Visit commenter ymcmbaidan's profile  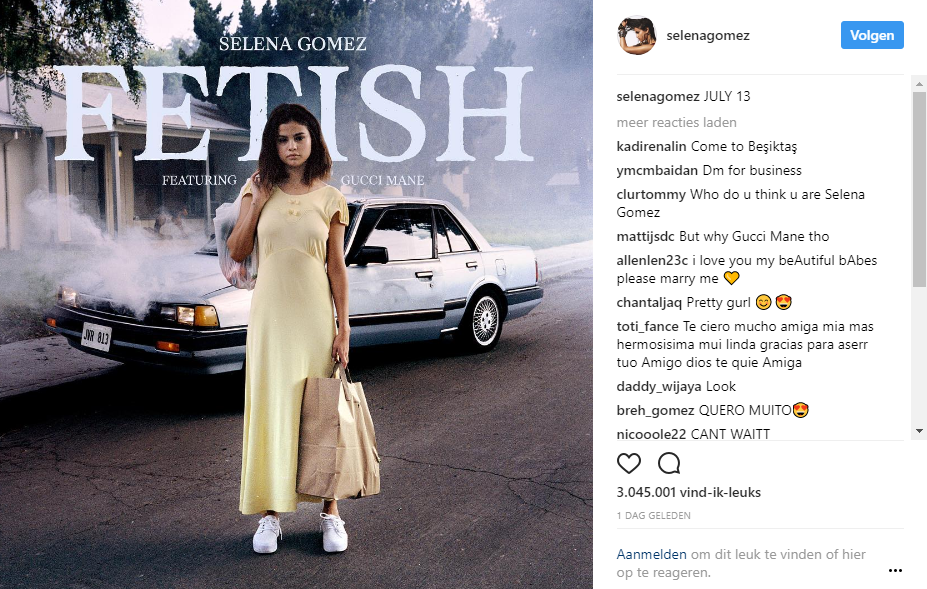655,170
